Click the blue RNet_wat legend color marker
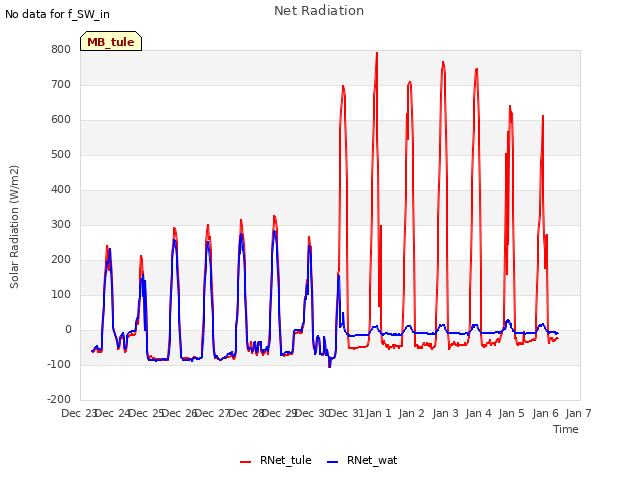Screen dimensions: 640x480 click(333, 462)
